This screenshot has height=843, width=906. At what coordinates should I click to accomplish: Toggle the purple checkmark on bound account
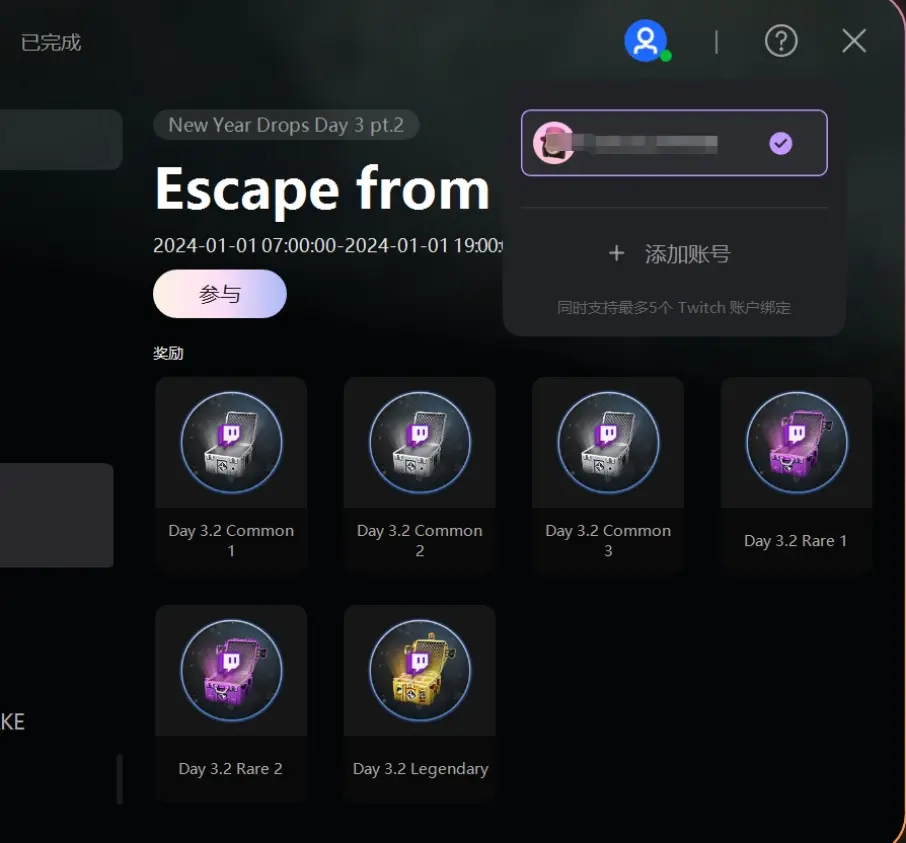click(x=781, y=143)
